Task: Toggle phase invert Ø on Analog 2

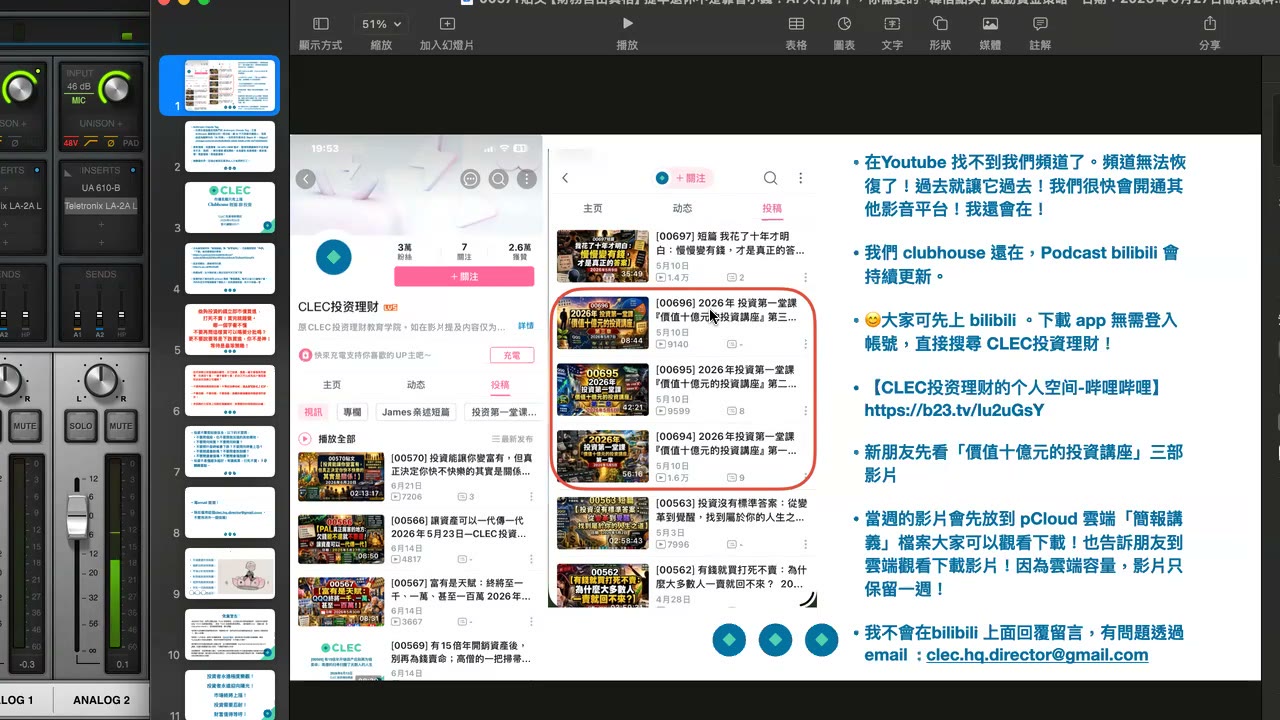Action: [x=111, y=143]
